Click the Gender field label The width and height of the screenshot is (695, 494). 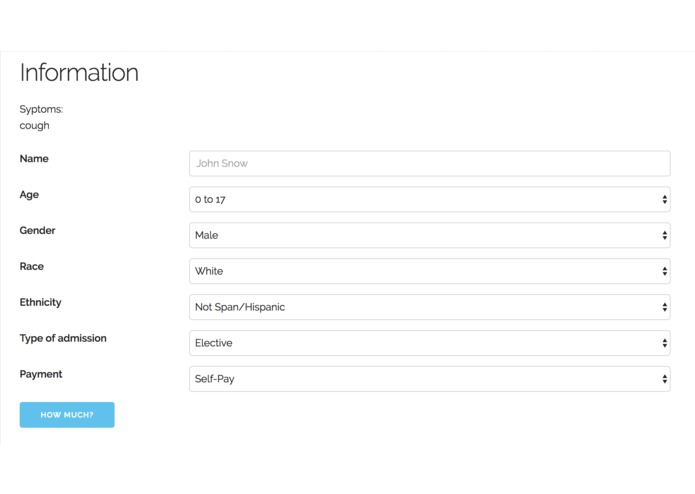pos(37,230)
